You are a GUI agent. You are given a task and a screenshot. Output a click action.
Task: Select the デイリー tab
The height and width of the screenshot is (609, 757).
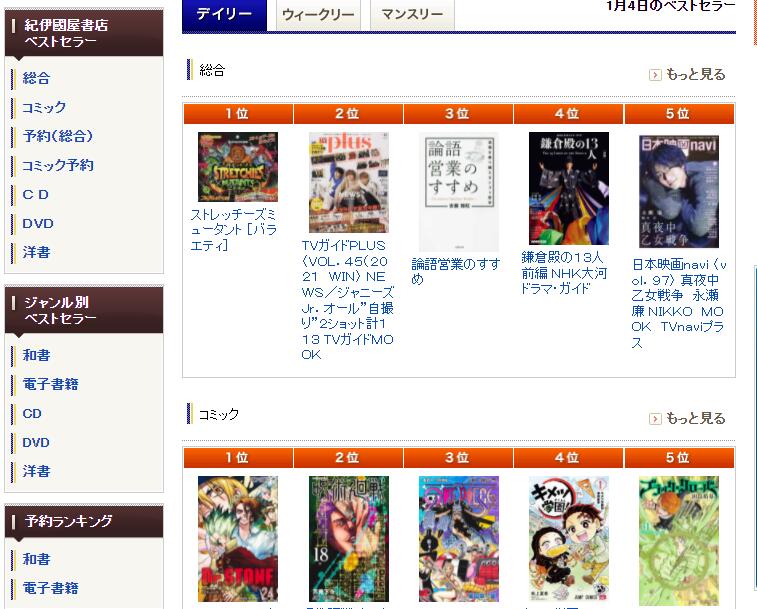(x=224, y=14)
